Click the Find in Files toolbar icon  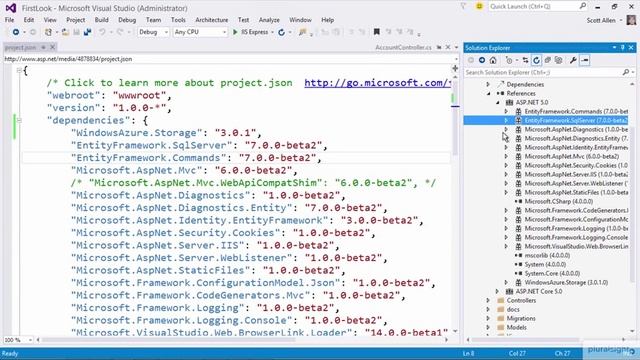[x=302, y=32]
